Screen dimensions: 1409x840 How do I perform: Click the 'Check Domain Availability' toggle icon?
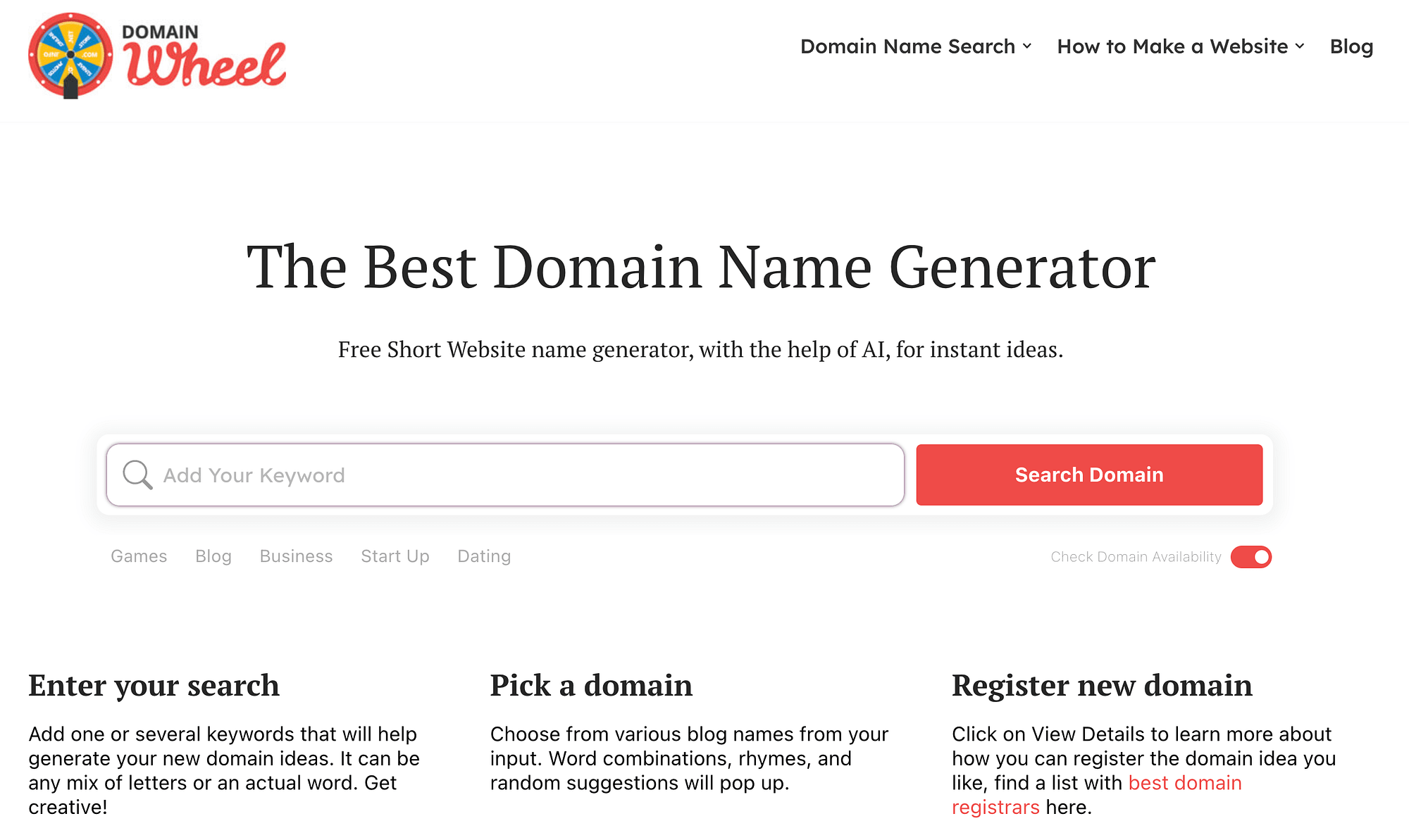pos(1252,556)
